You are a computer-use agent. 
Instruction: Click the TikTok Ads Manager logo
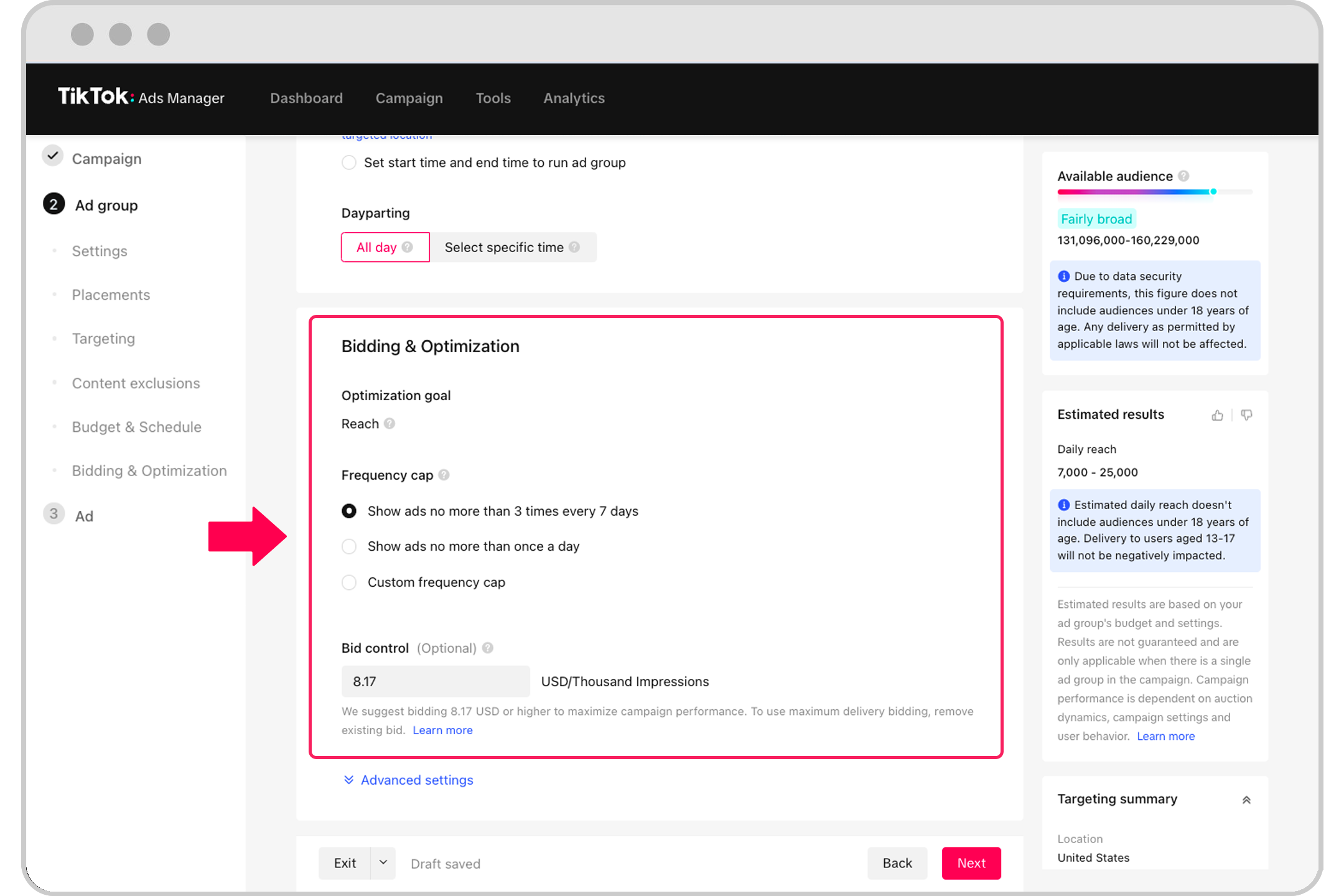(140, 98)
